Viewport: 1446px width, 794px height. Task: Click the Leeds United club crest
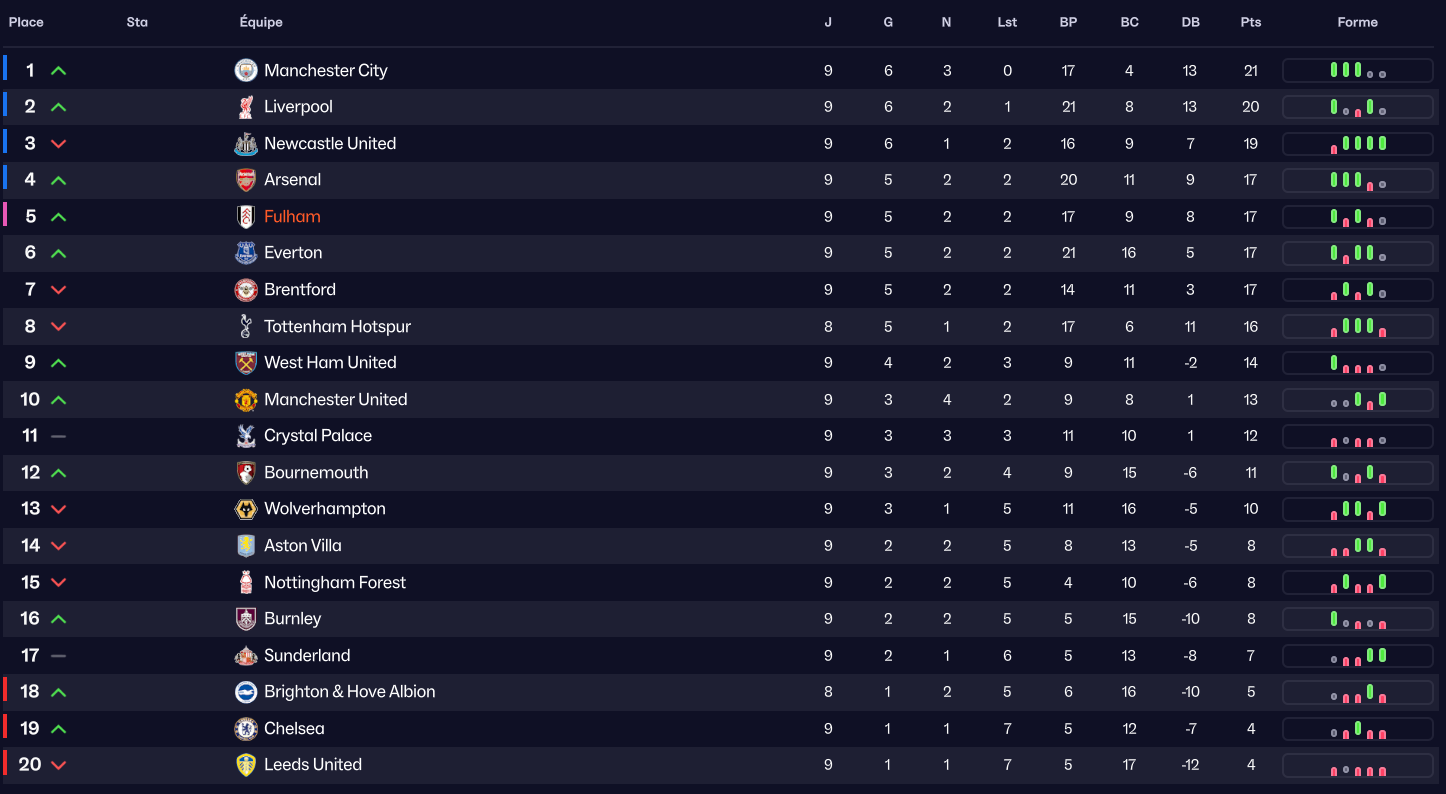pos(246,765)
